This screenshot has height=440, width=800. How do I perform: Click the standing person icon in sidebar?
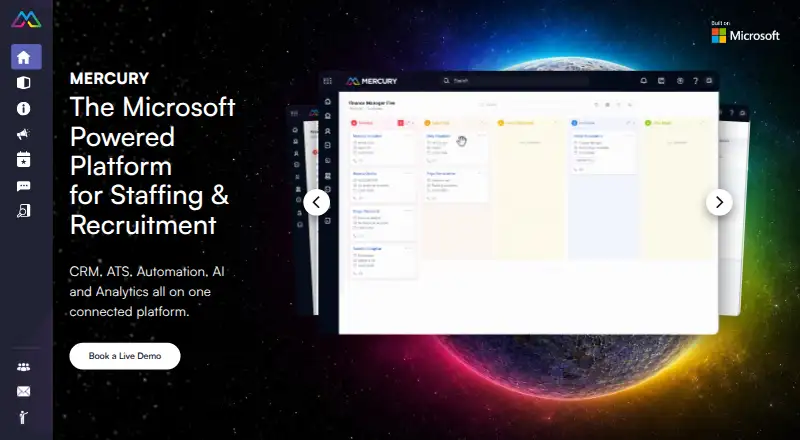(x=23, y=417)
